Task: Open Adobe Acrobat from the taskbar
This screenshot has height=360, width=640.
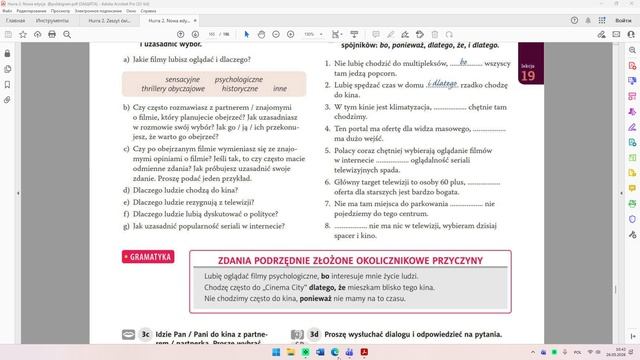Action: (x=364, y=352)
